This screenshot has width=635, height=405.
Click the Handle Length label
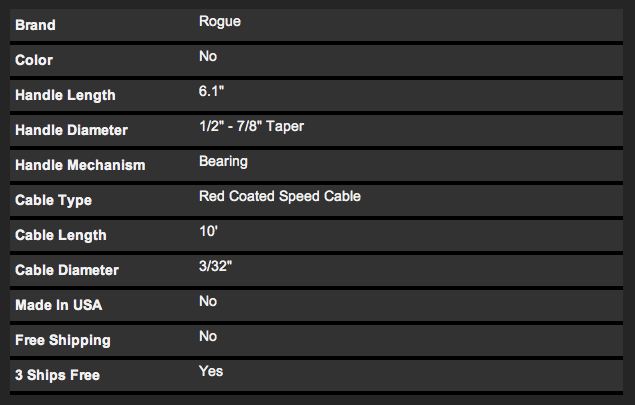click(x=65, y=95)
